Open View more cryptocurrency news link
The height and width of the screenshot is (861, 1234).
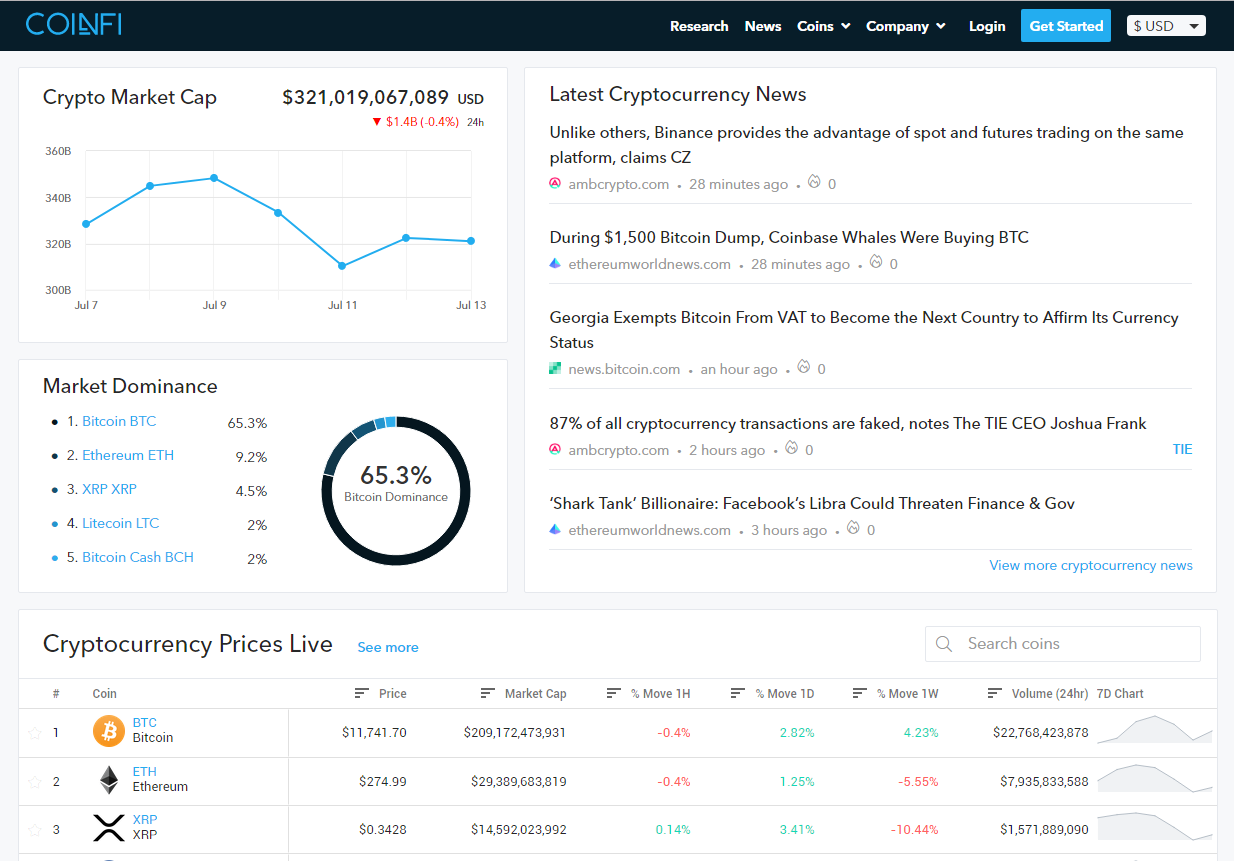click(x=1091, y=565)
